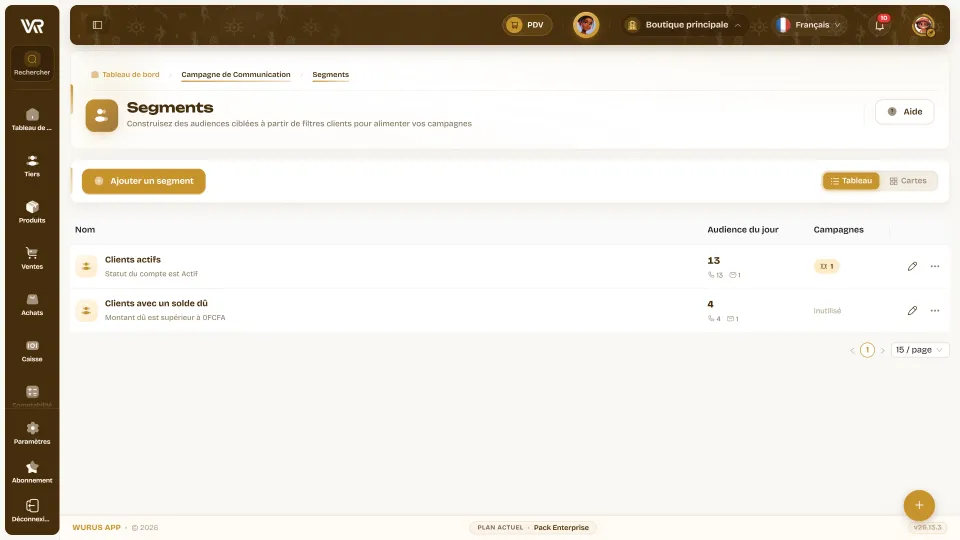This screenshot has width=960, height=540.
Task: Click the Aide help button
Action: (x=904, y=111)
